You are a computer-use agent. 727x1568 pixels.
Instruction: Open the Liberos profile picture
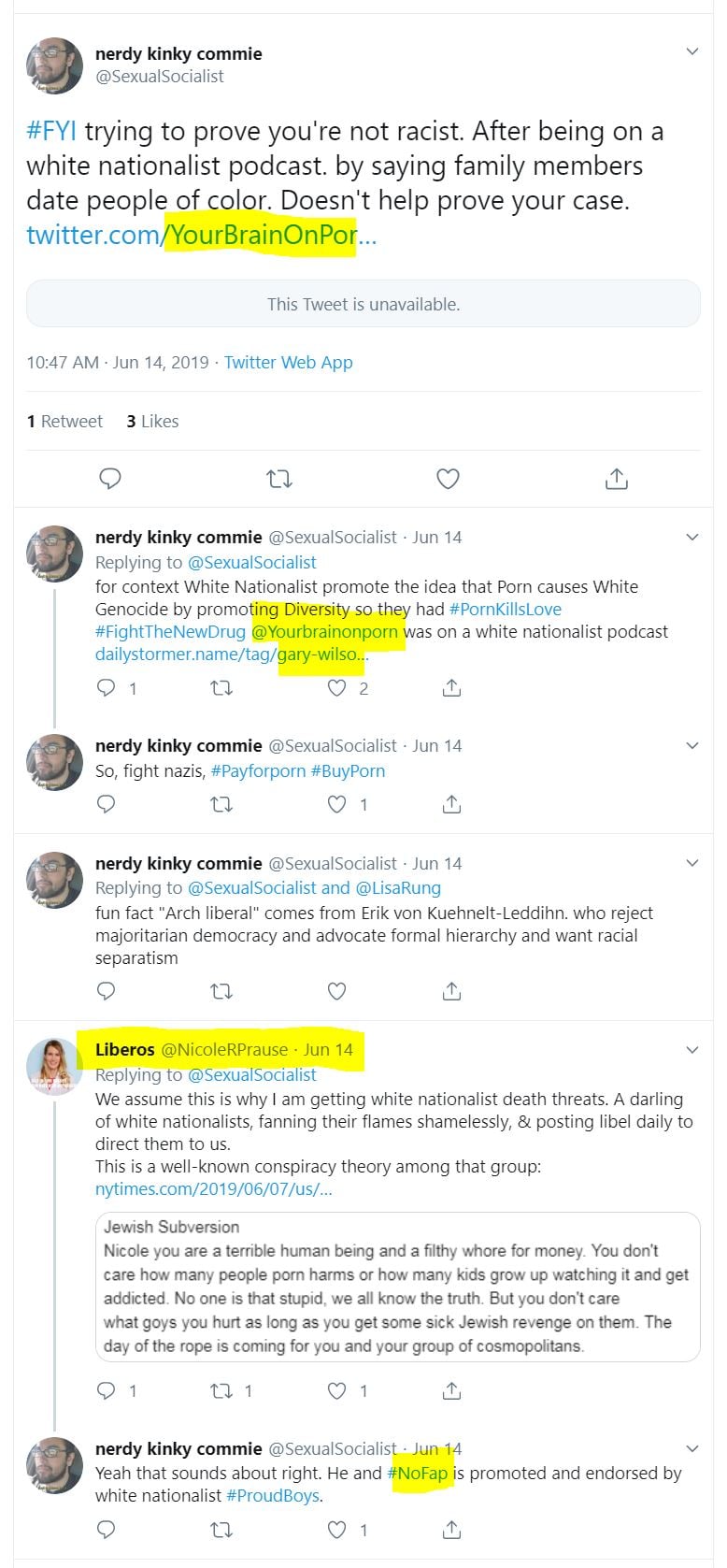point(54,1066)
